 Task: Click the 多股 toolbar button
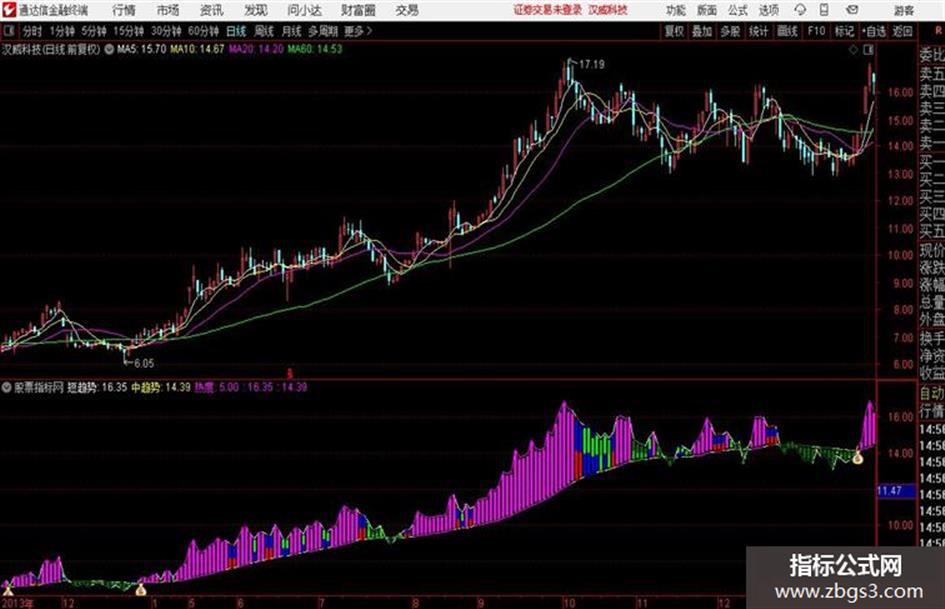coord(730,31)
